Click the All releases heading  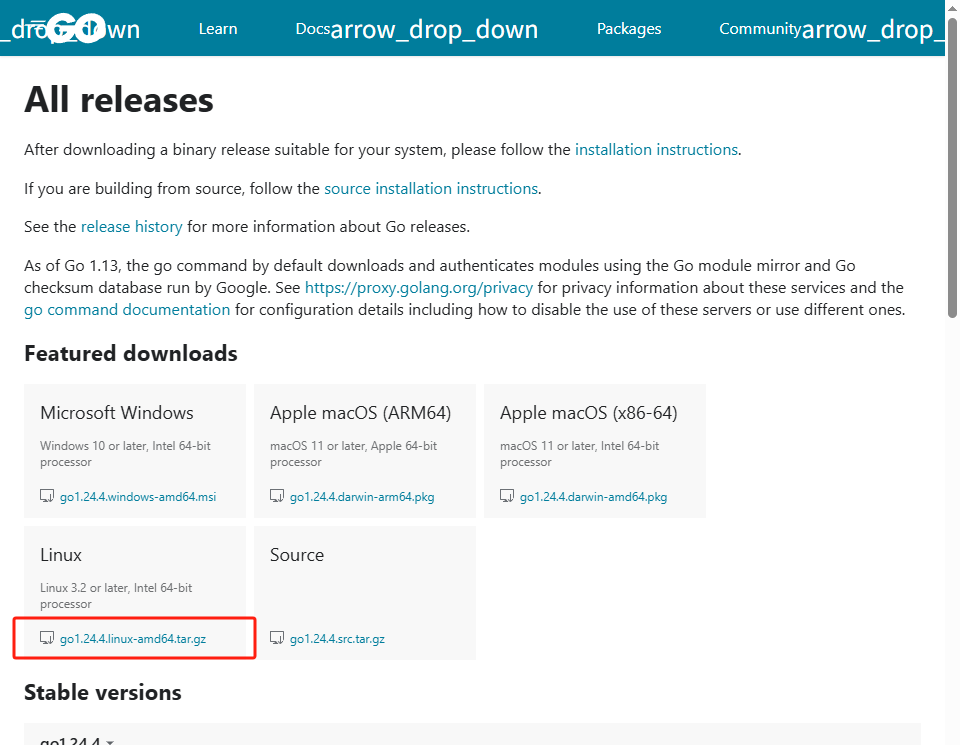click(119, 100)
